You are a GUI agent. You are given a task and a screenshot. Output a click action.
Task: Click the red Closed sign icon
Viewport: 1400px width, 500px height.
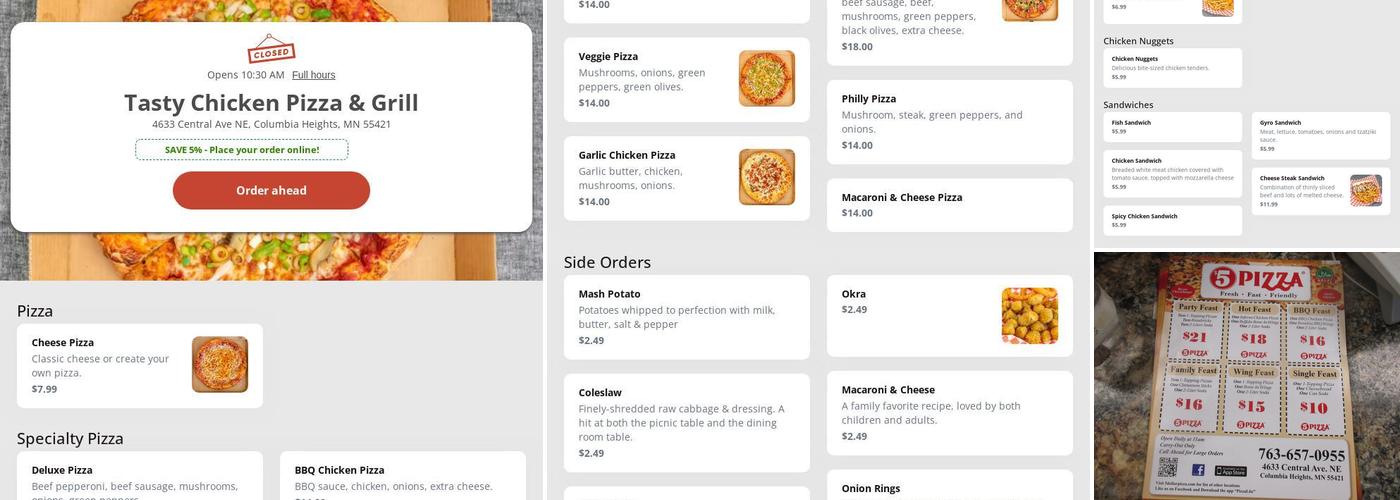(271, 49)
